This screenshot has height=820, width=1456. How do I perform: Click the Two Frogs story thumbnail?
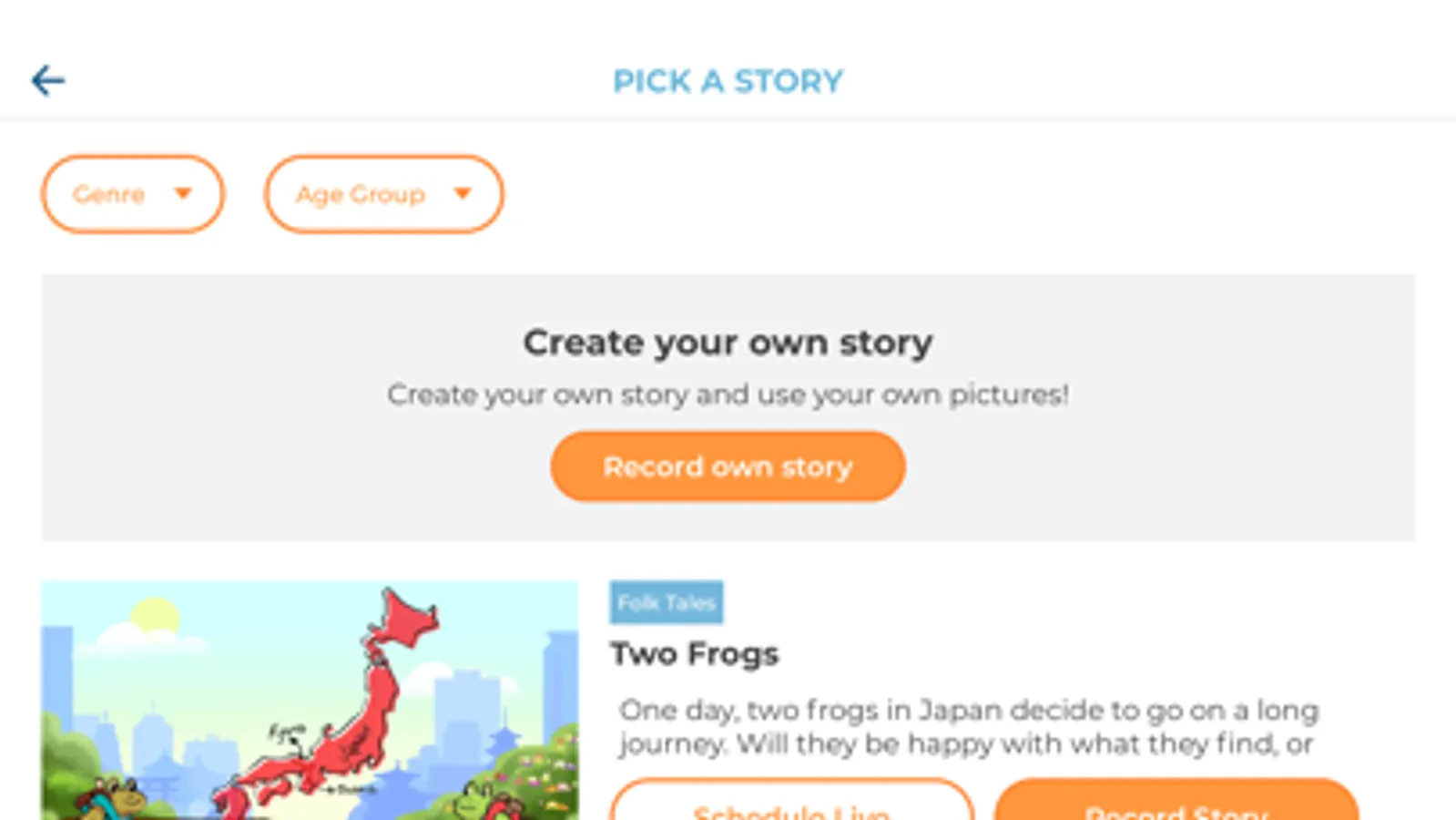(182, 674)
